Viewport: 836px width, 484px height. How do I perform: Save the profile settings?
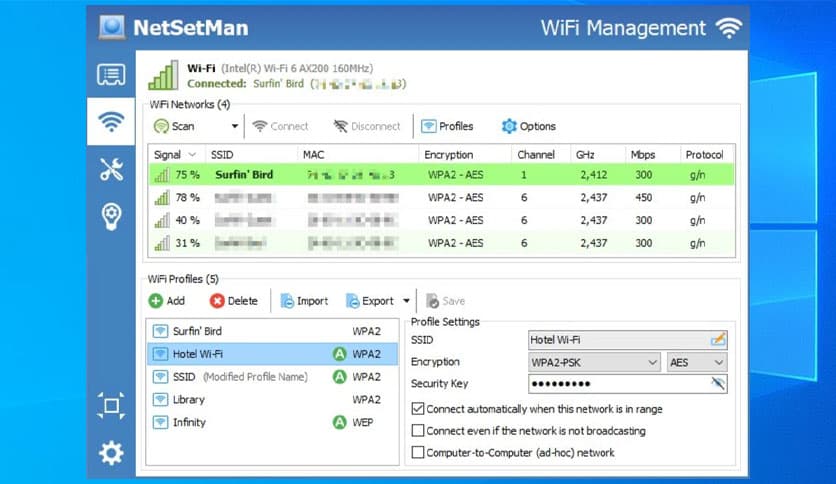(x=446, y=301)
